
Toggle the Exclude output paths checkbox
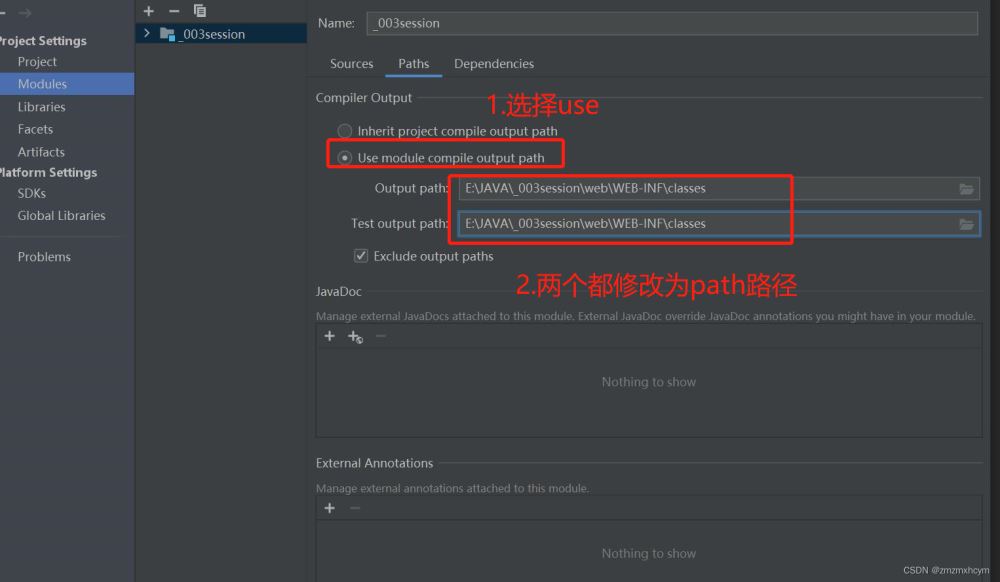[361, 256]
